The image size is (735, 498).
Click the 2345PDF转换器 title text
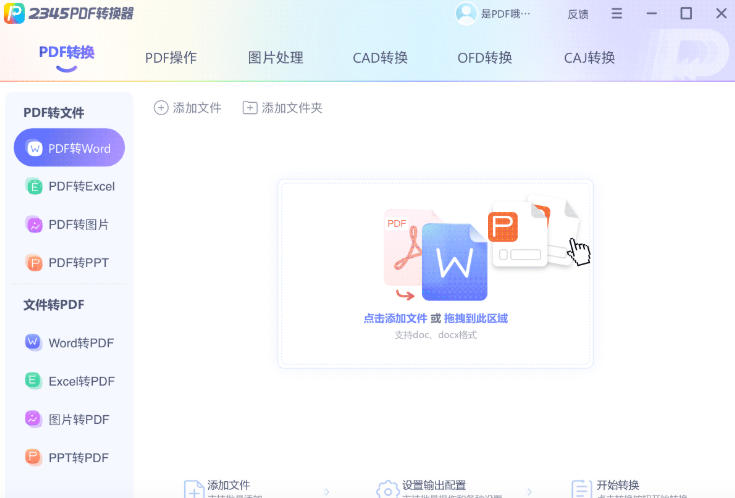coord(81,14)
